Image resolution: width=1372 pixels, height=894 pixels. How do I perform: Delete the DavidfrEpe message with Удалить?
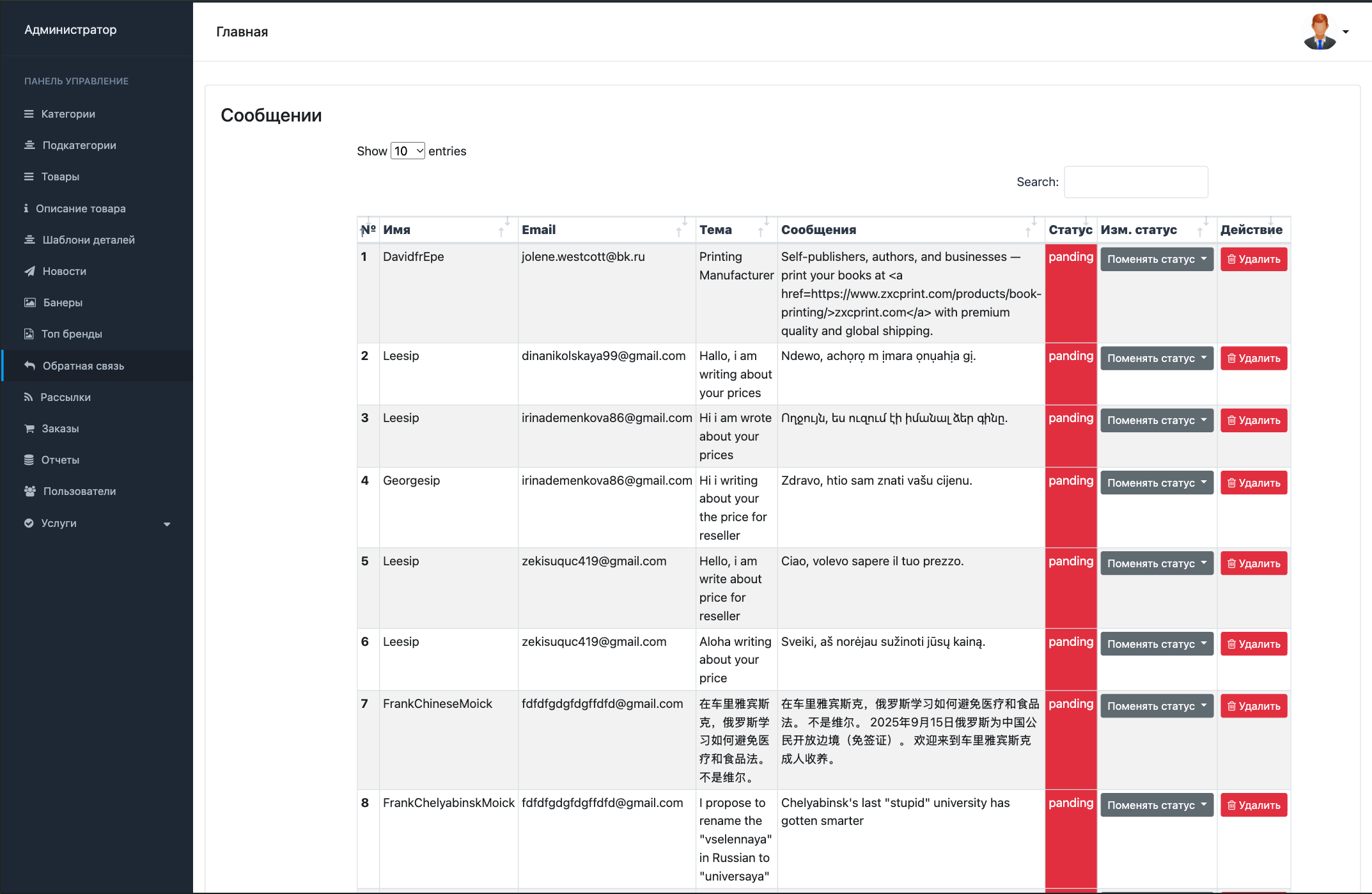click(x=1254, y=260)
